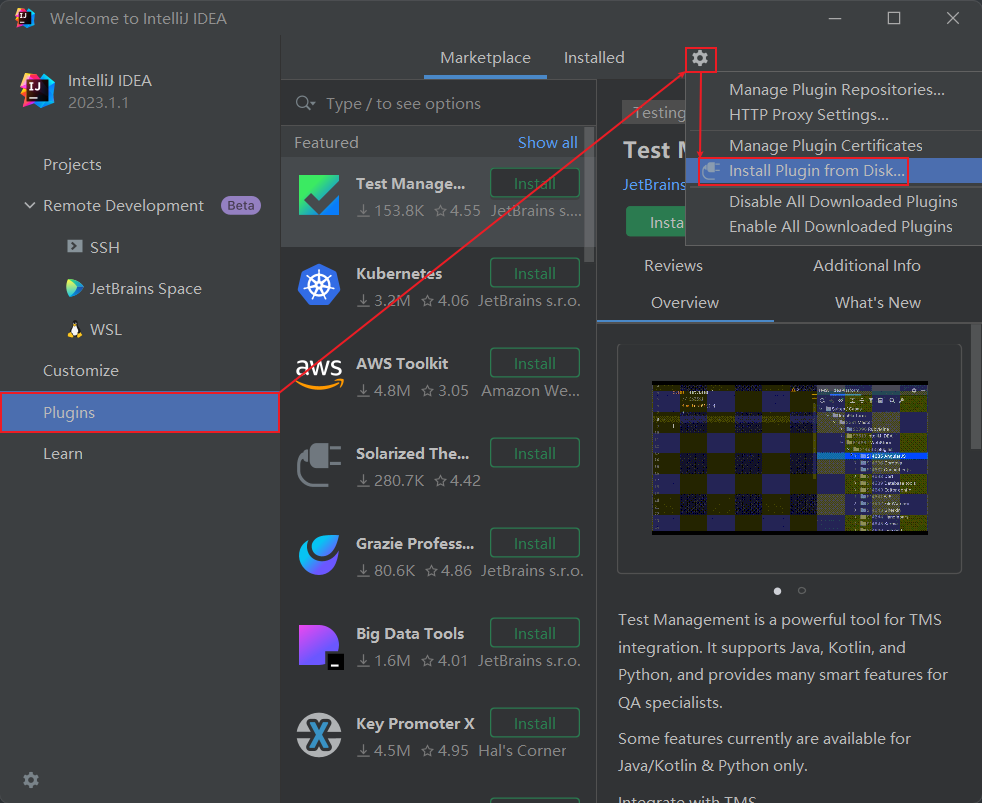This screenshot has width=982, height=803.
Task: Install the Grazie Professional plugin
Action: 535,543
